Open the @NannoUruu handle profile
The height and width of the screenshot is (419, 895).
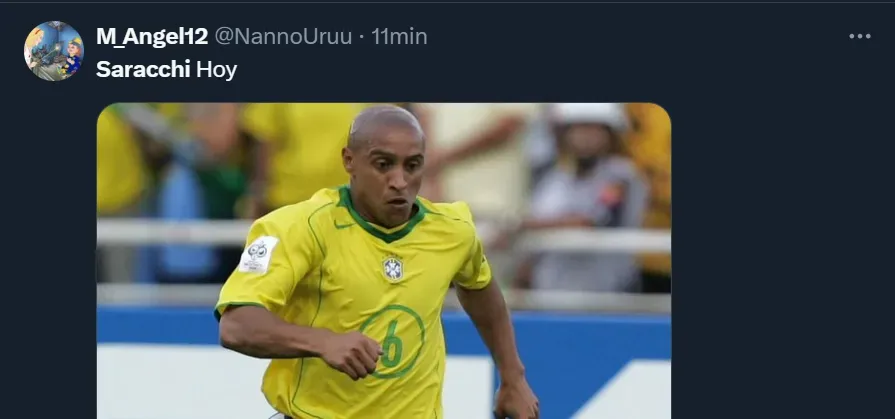click(x=283, y=37)
